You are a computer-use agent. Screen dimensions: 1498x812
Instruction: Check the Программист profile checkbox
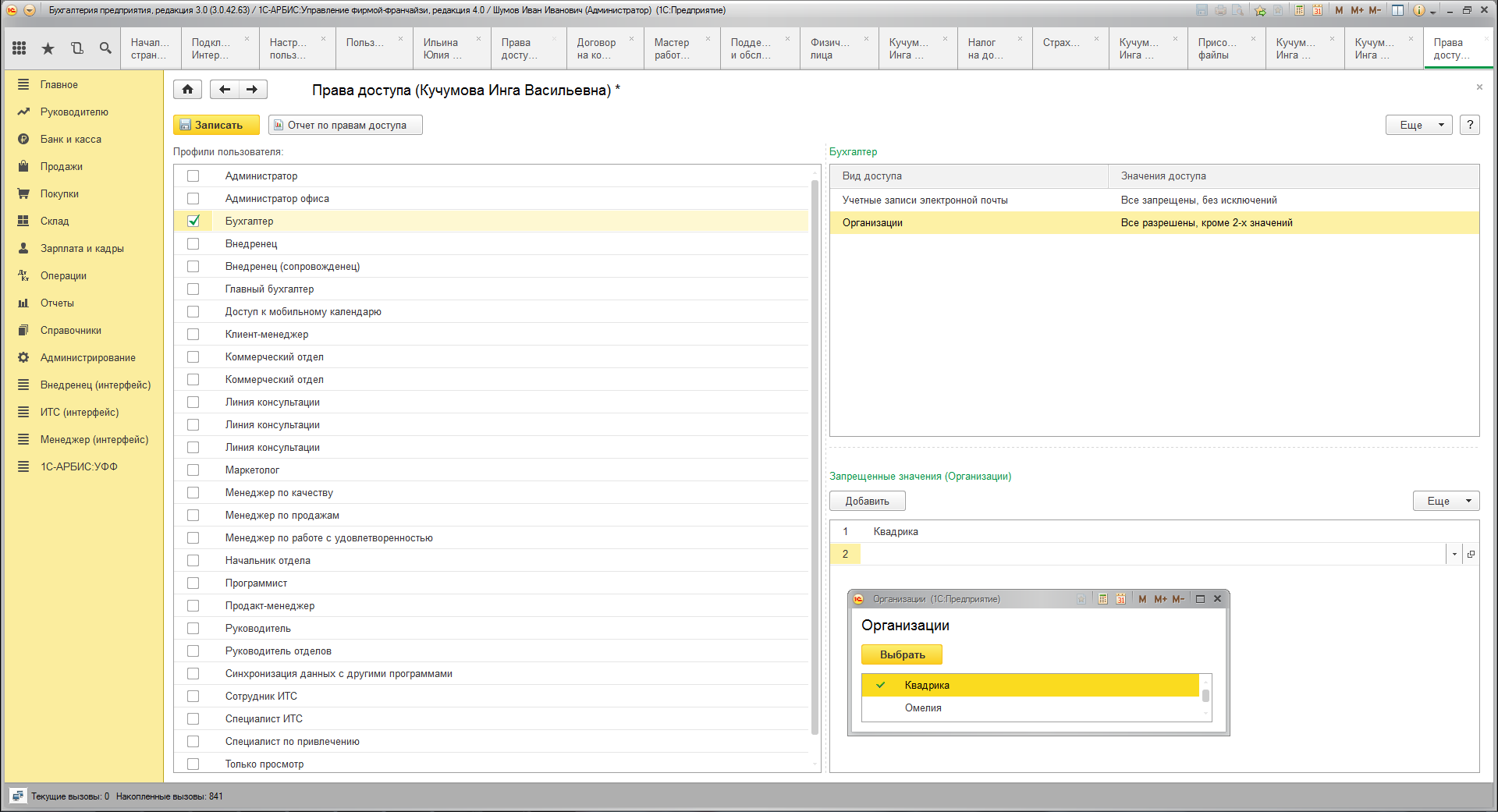(193, 583)
